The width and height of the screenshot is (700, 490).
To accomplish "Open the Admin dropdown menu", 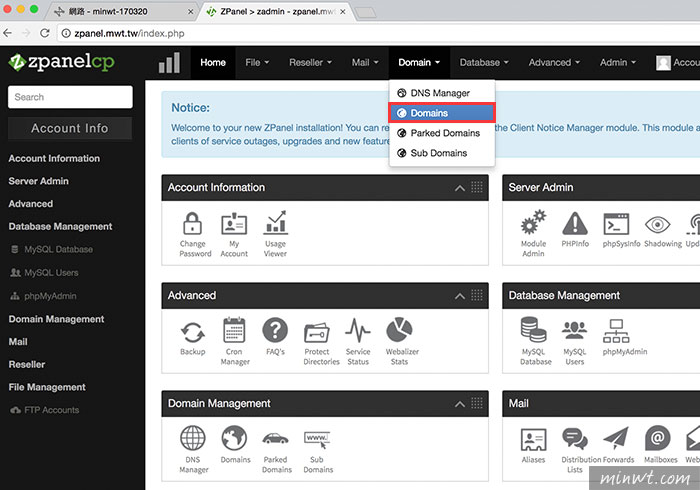I will coord(618,62).
